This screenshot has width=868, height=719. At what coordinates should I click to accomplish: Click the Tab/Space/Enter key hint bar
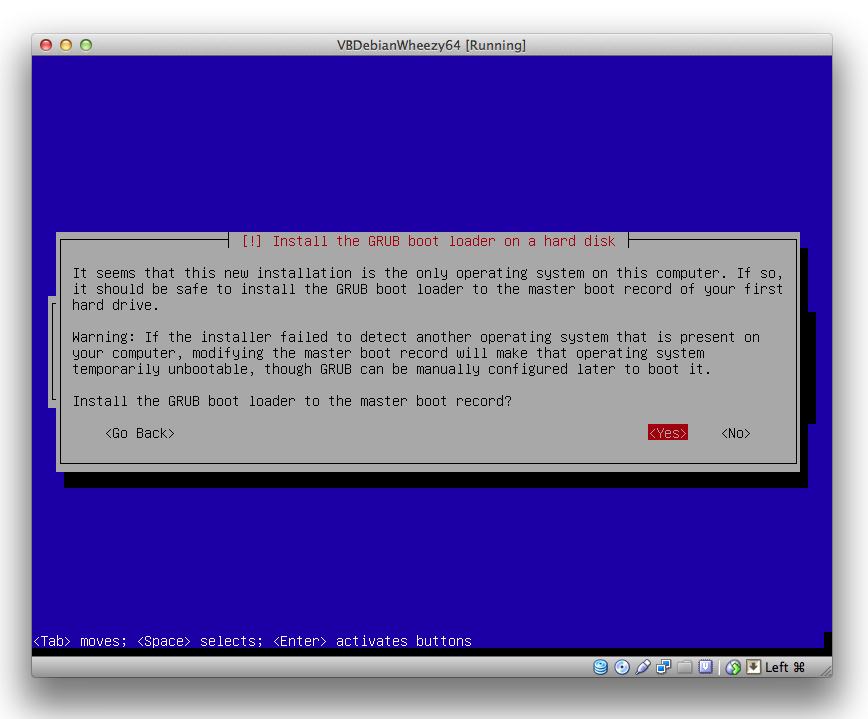tap(252, 641)
